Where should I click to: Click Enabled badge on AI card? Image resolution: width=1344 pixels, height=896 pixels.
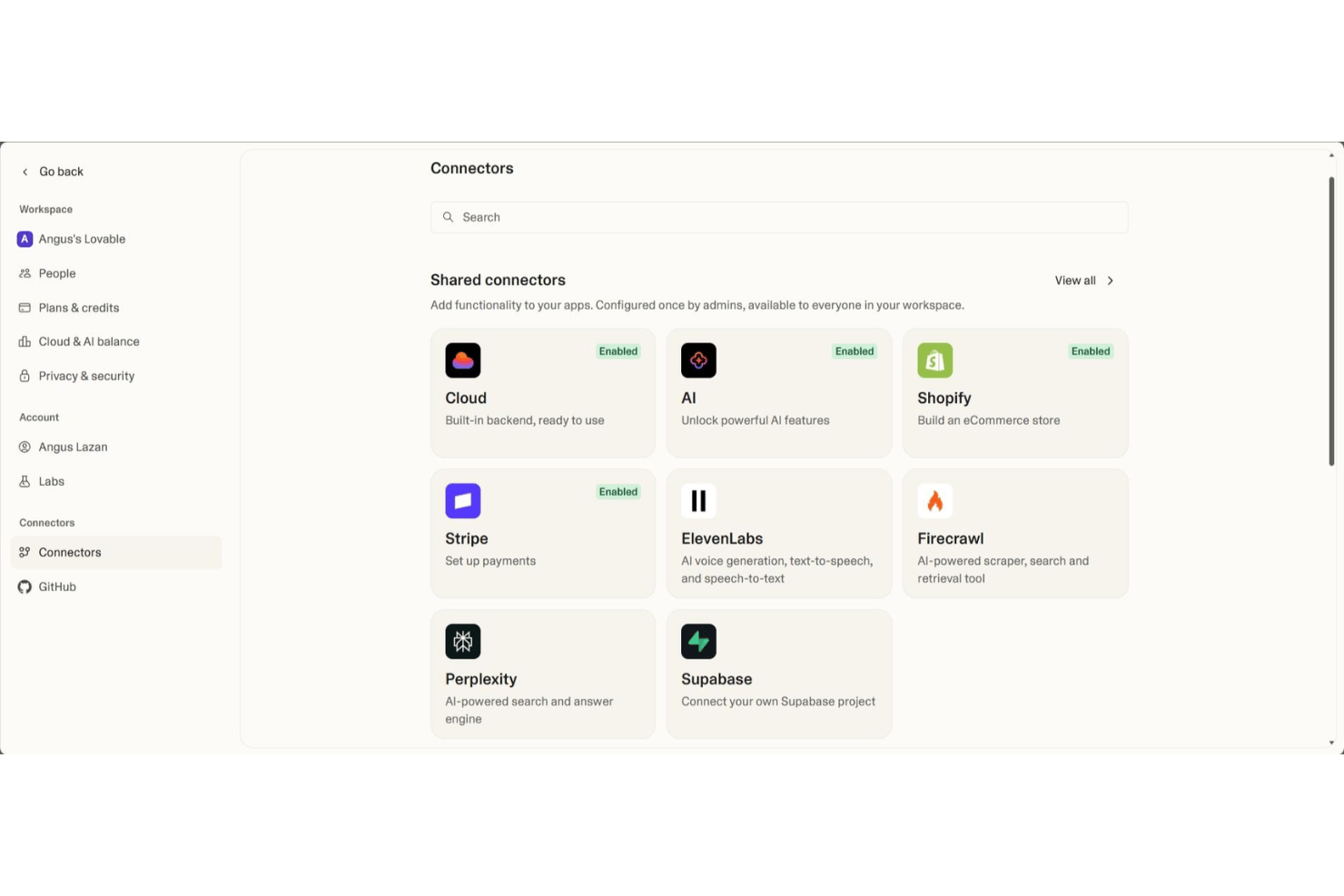(x=855, y=351)
